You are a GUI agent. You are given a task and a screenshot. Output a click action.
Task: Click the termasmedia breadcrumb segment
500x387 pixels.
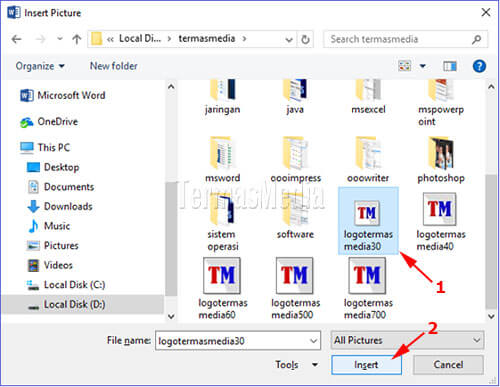click(207, 39)
